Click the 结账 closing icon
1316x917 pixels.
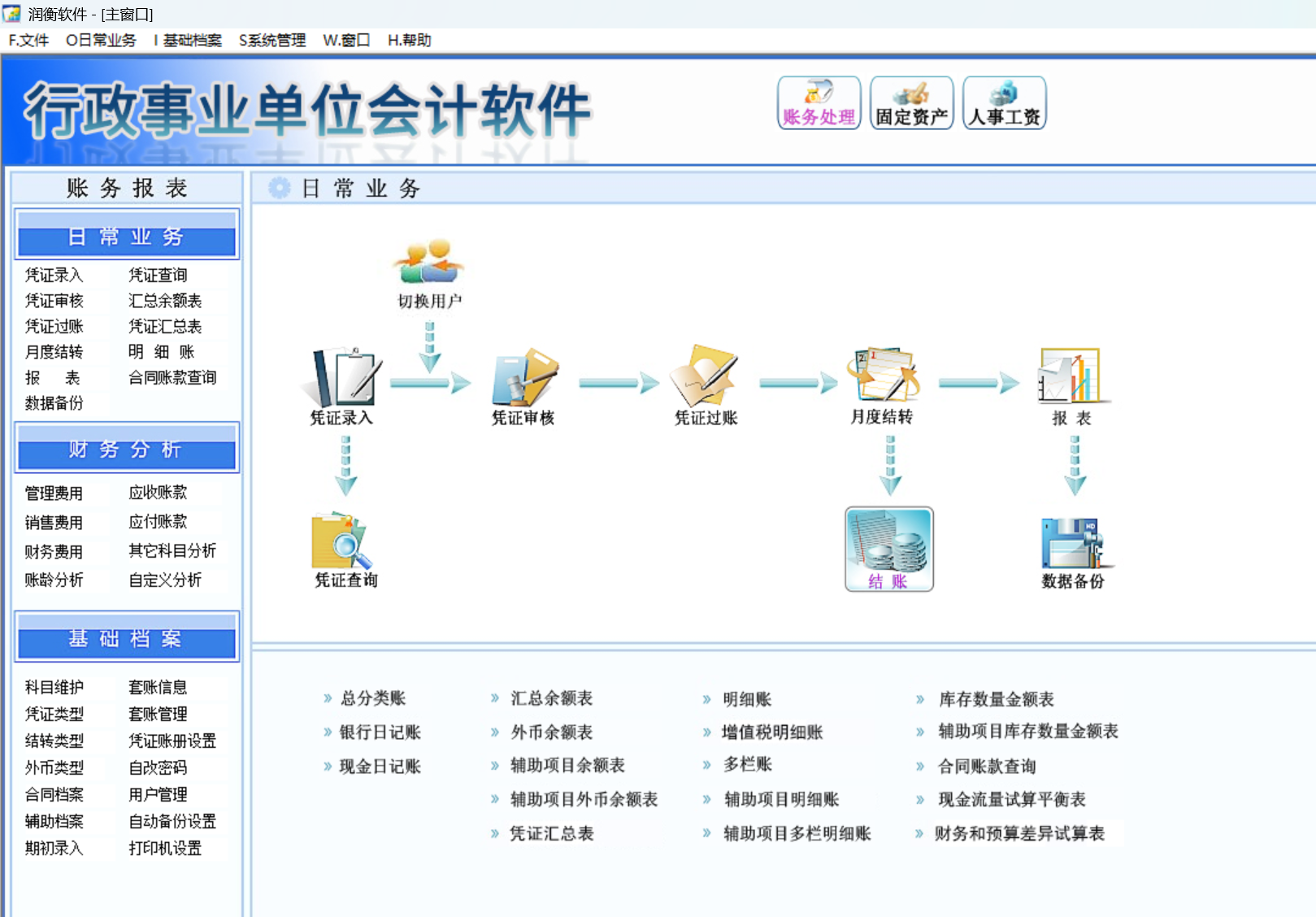[889, 550]
